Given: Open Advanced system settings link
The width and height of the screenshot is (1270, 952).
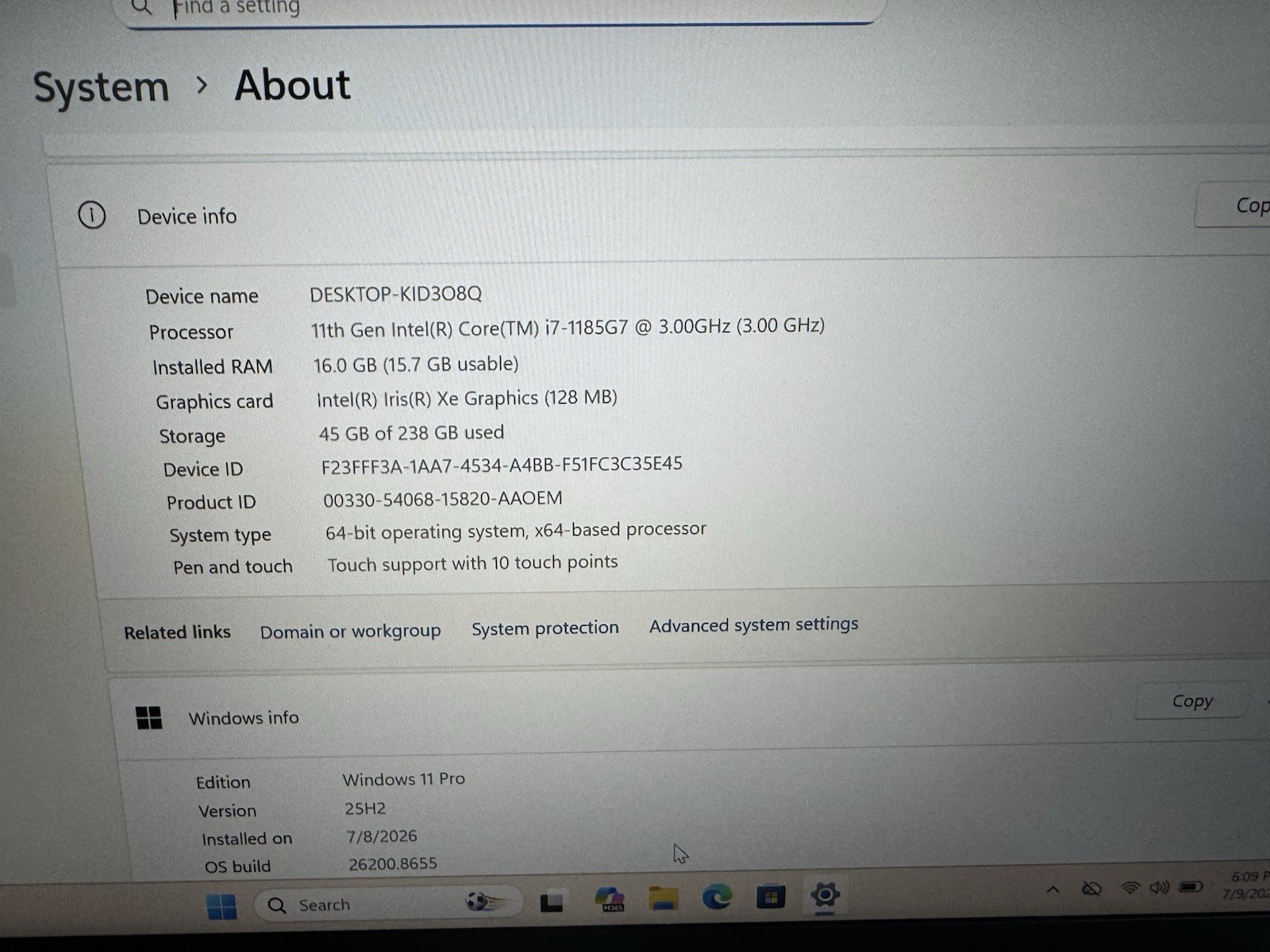Looking at the screenshot, I should click(x=754, y=625).
